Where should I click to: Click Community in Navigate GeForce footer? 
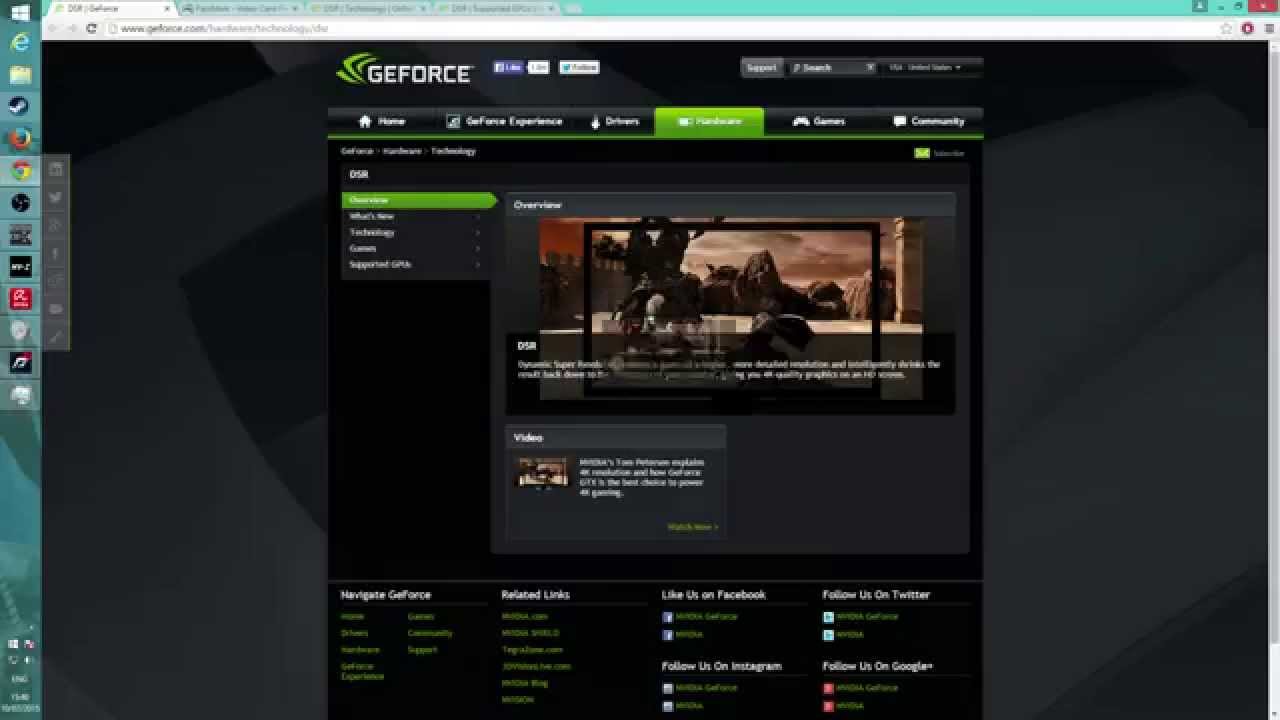(430, 633)
